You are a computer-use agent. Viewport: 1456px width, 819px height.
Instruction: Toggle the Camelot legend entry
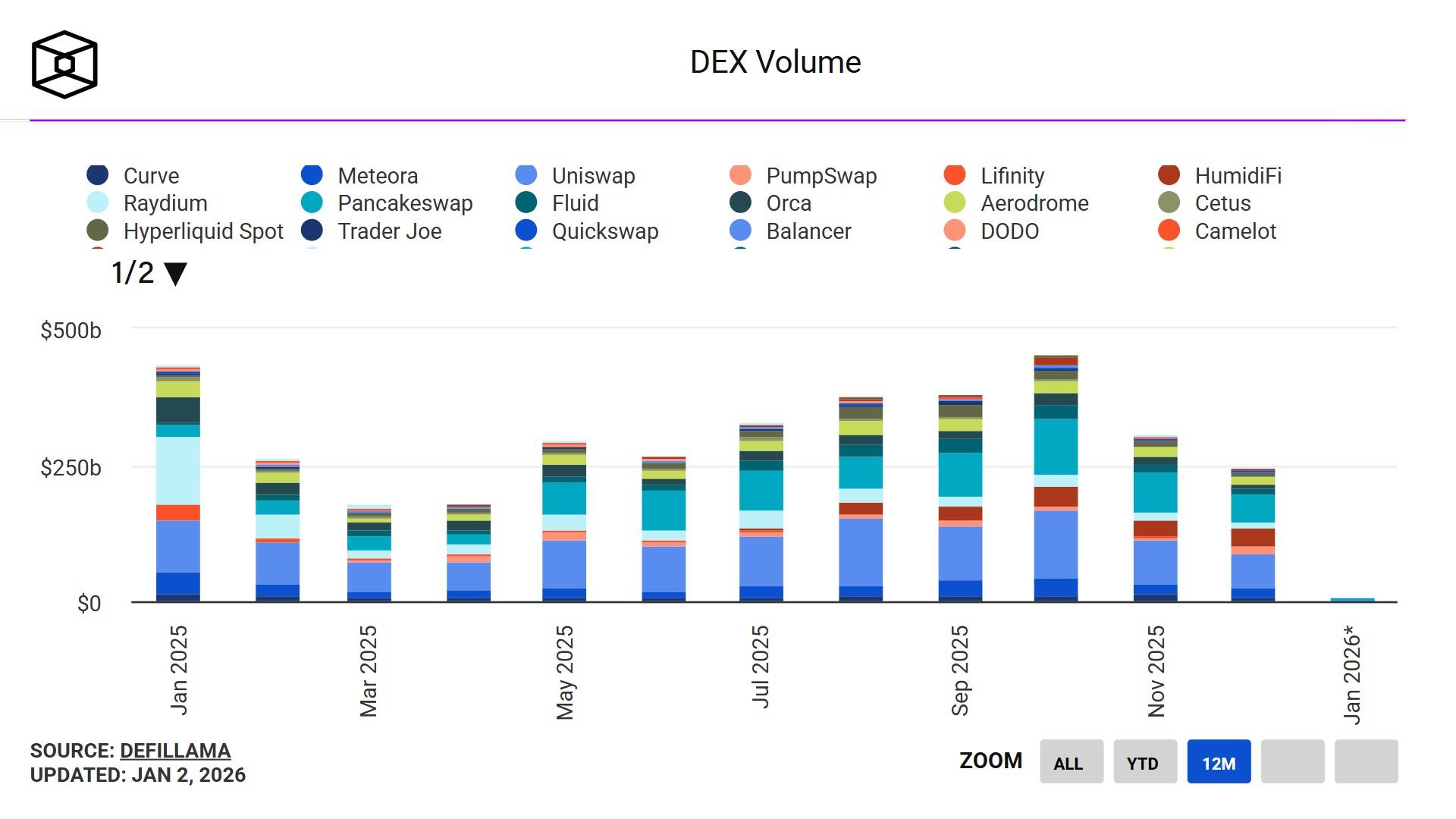tap(1235, 231)
